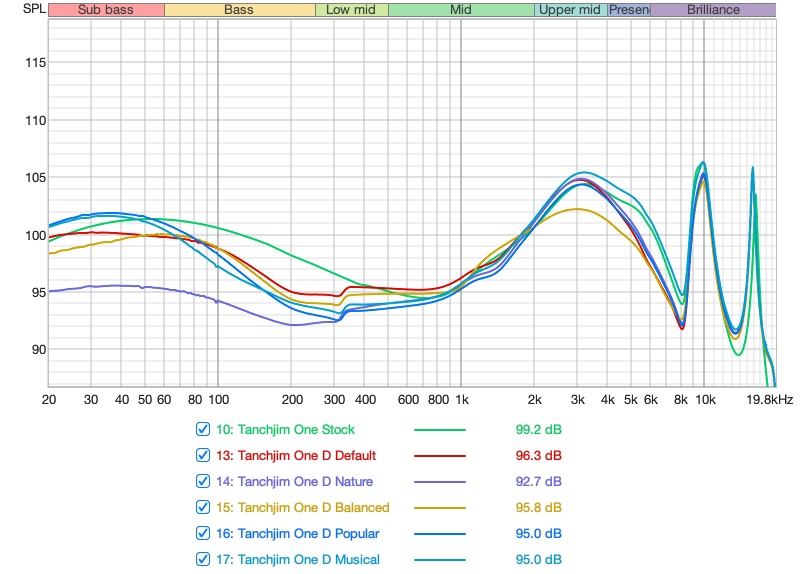Image resolution: width=800 pixels, height=574 pixels.
Task: Select the Sub bass frequency band label
Action: click(x=106, y=10)
